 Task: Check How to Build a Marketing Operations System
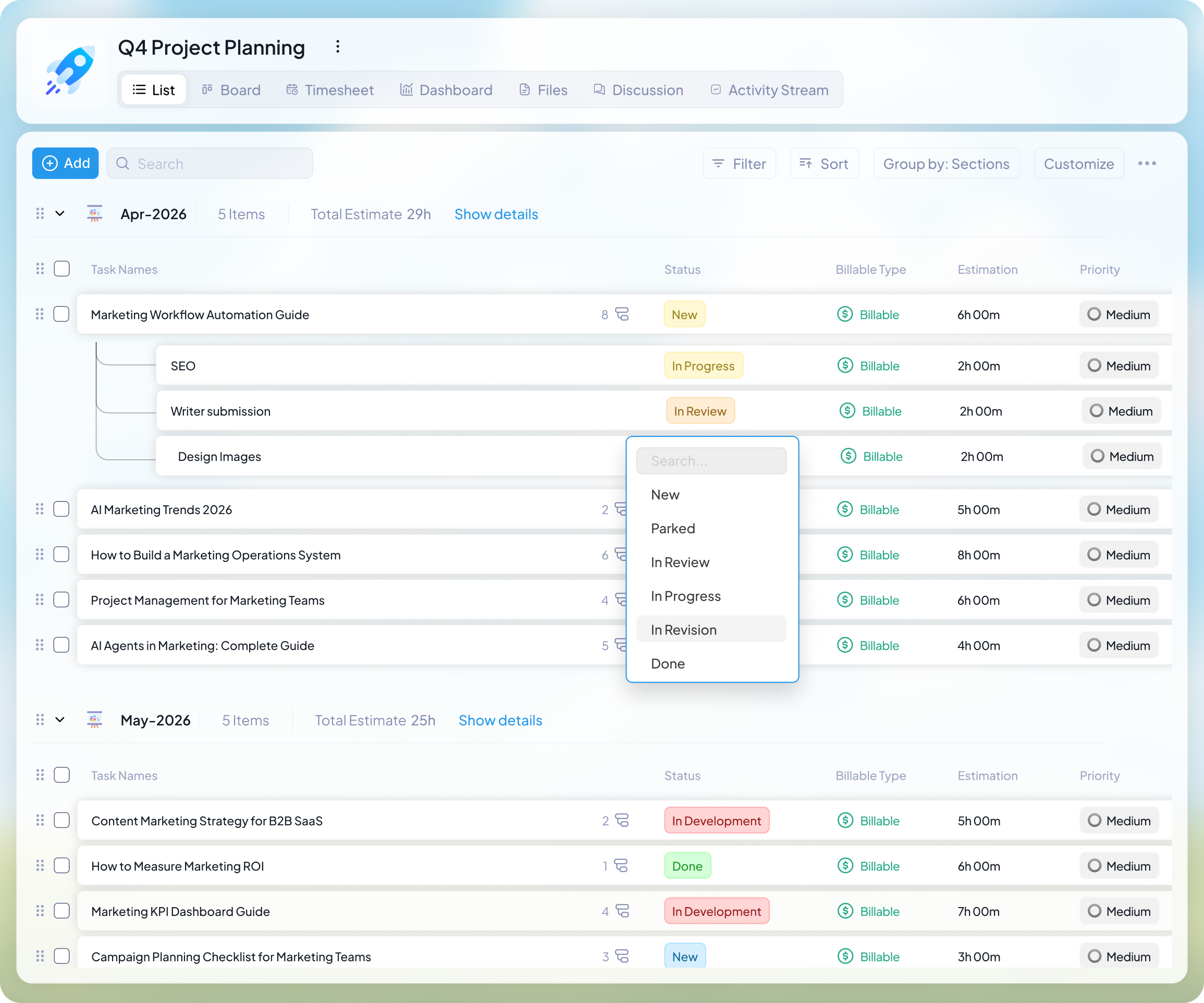pos(62,555)
